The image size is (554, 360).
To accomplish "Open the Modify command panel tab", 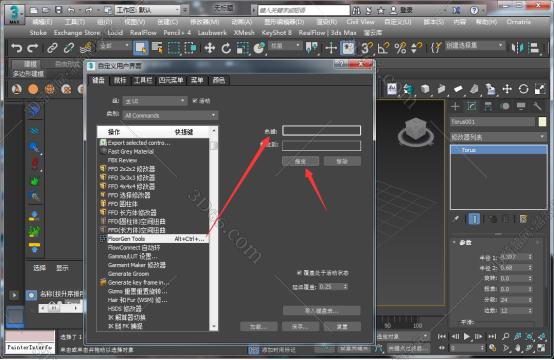I will (472, 106).
